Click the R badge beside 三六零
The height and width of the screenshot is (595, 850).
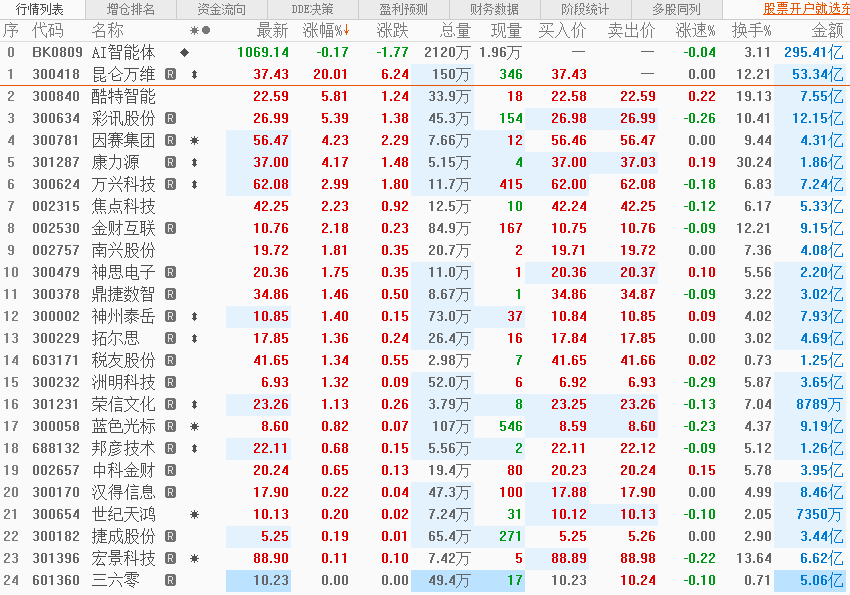(x=171, y=580)
